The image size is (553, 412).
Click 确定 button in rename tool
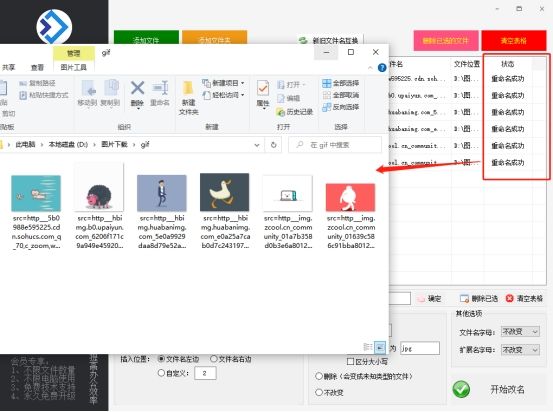click(x=430, y=299)
